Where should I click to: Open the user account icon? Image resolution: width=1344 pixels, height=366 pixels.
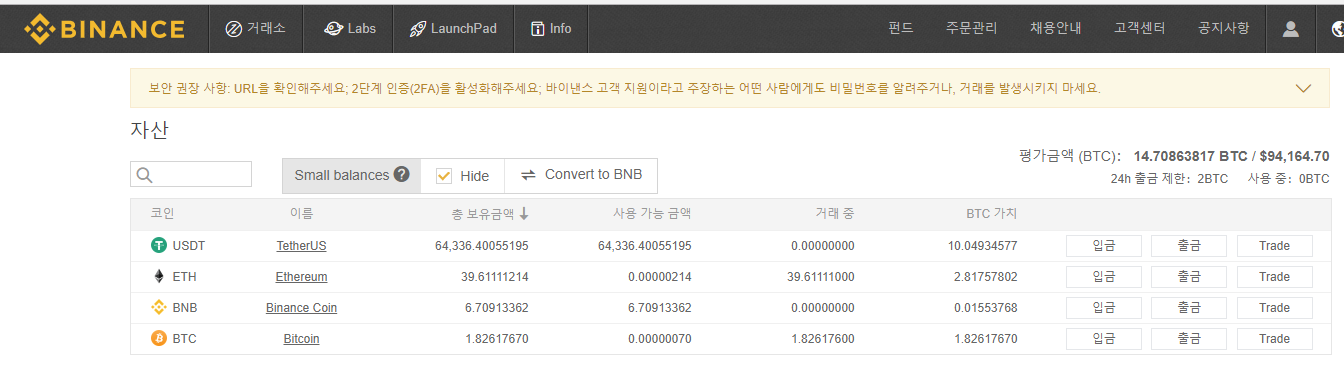click(1290, 29)
